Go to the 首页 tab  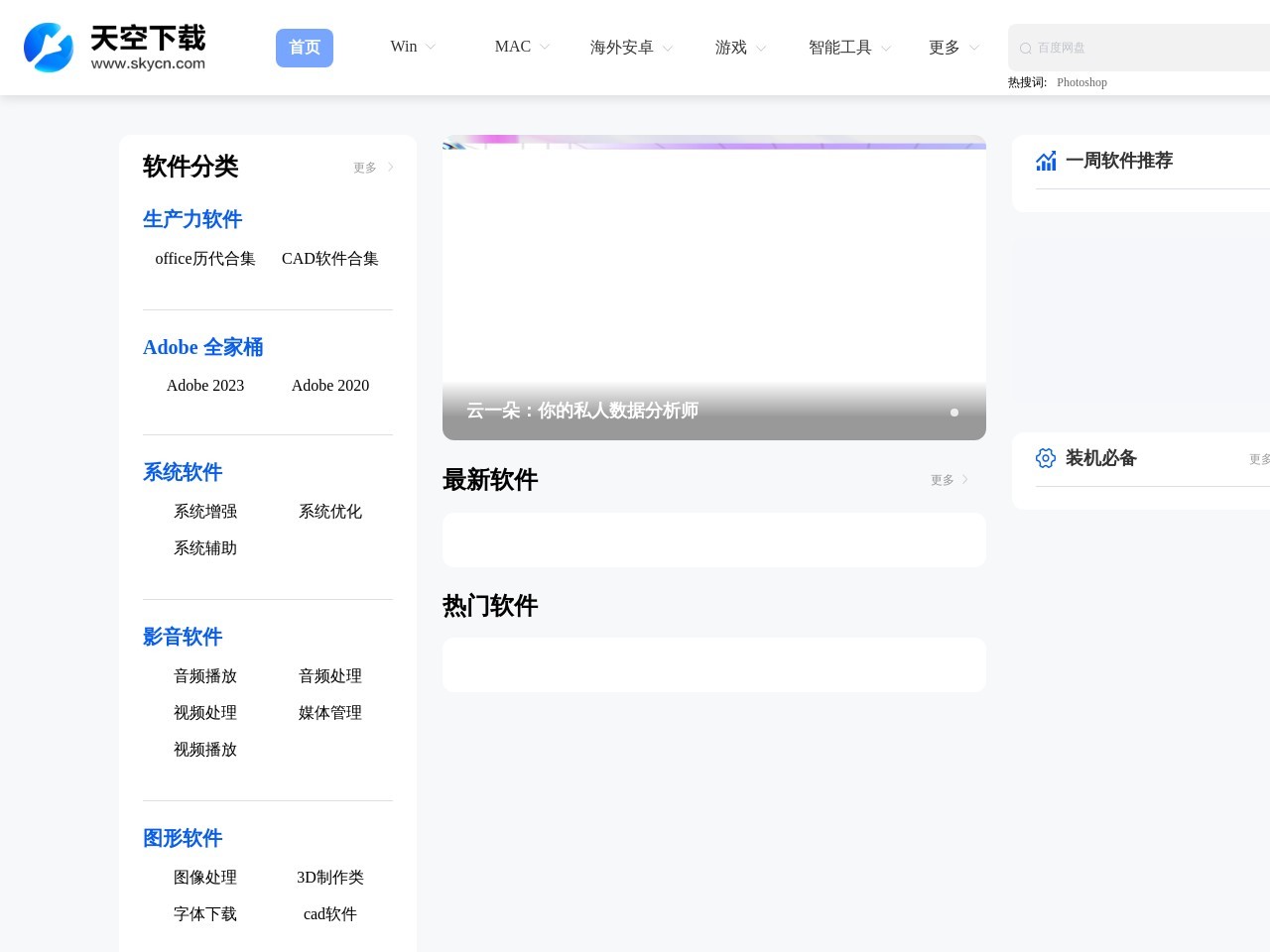click(x=305, y=48)
